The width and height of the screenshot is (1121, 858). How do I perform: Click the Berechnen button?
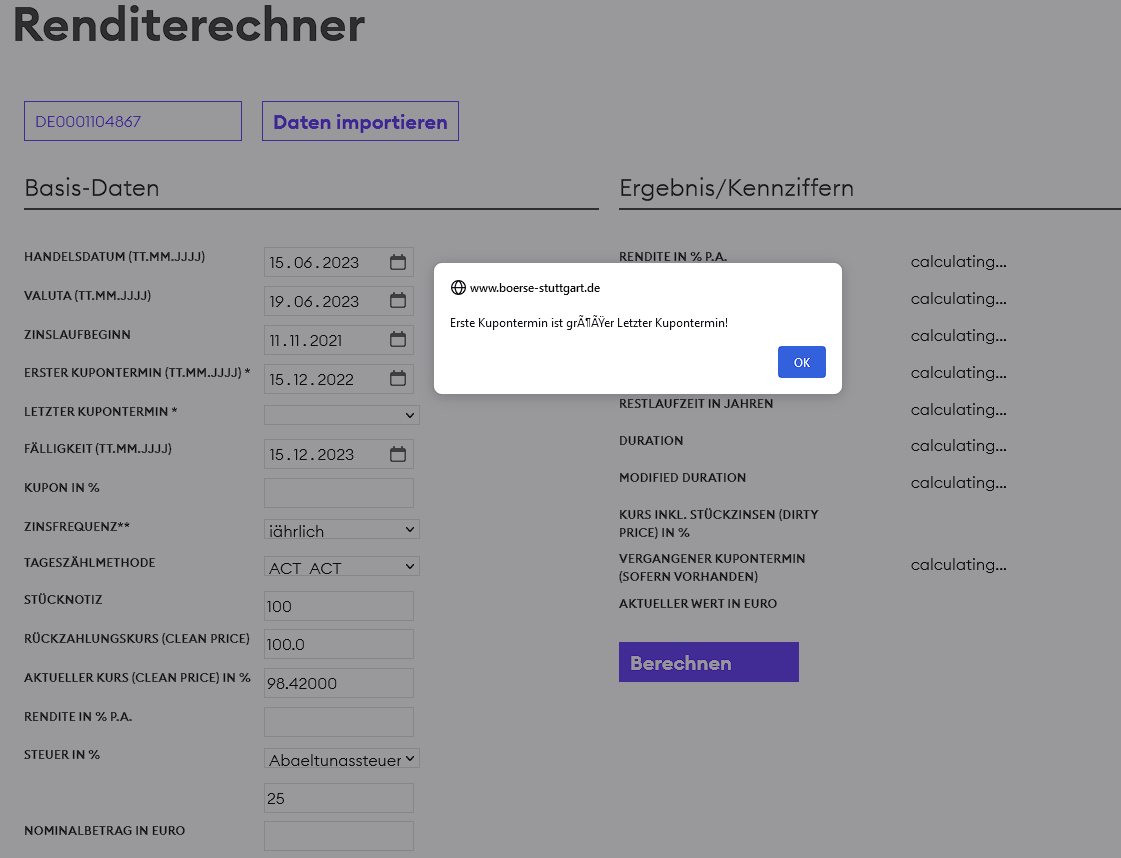click(708, 662)
